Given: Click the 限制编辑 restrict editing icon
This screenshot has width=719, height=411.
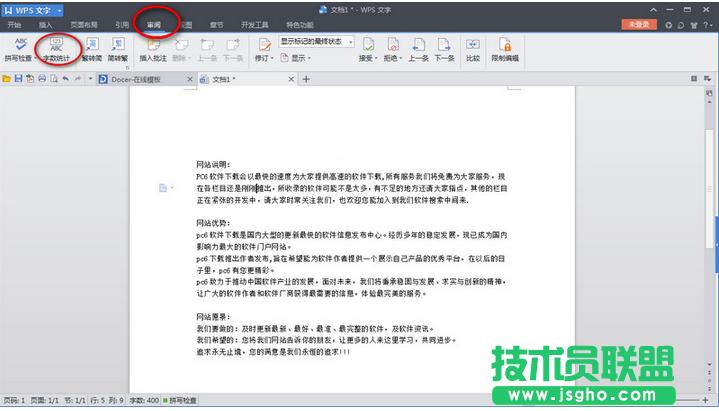Looking at the screenshot, I should click(x=505, y=45).
